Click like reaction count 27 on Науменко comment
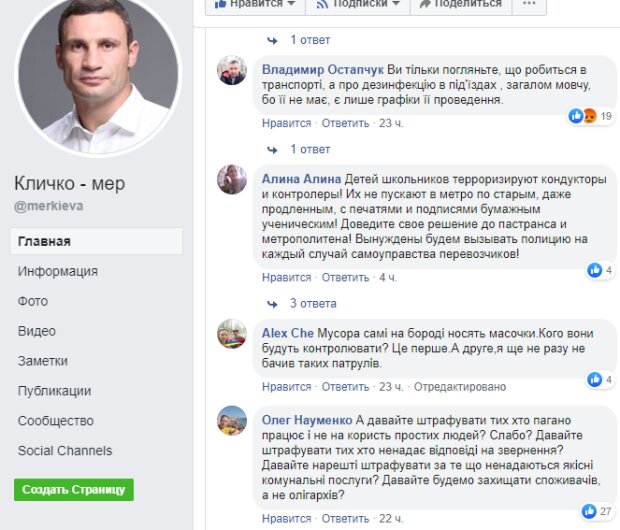This screenshot has width=620, height=530. (605, 511)
